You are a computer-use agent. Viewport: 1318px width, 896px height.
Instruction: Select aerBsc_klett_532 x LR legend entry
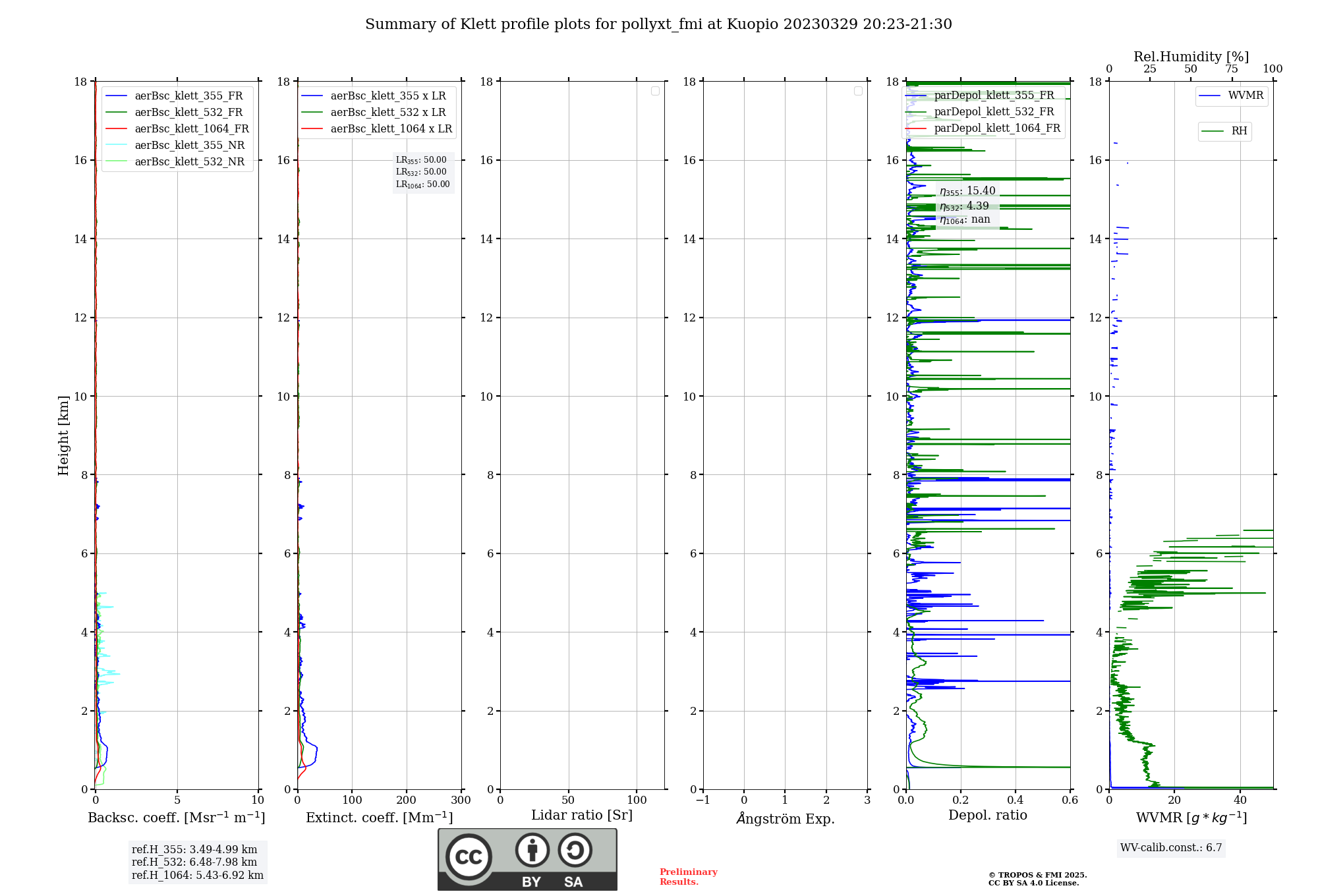coord(376,112)
